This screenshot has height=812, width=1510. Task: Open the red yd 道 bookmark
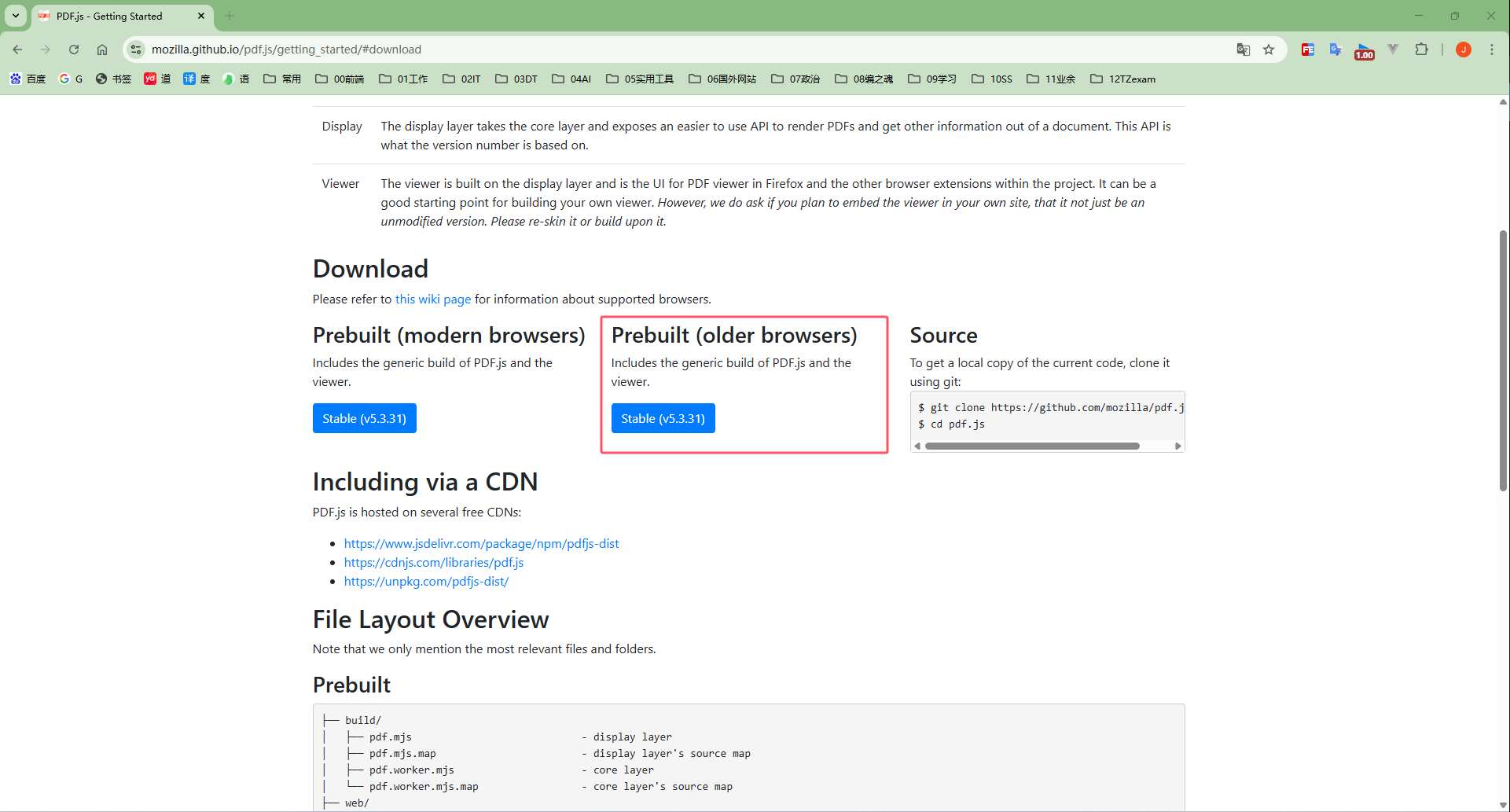point(157,79)
